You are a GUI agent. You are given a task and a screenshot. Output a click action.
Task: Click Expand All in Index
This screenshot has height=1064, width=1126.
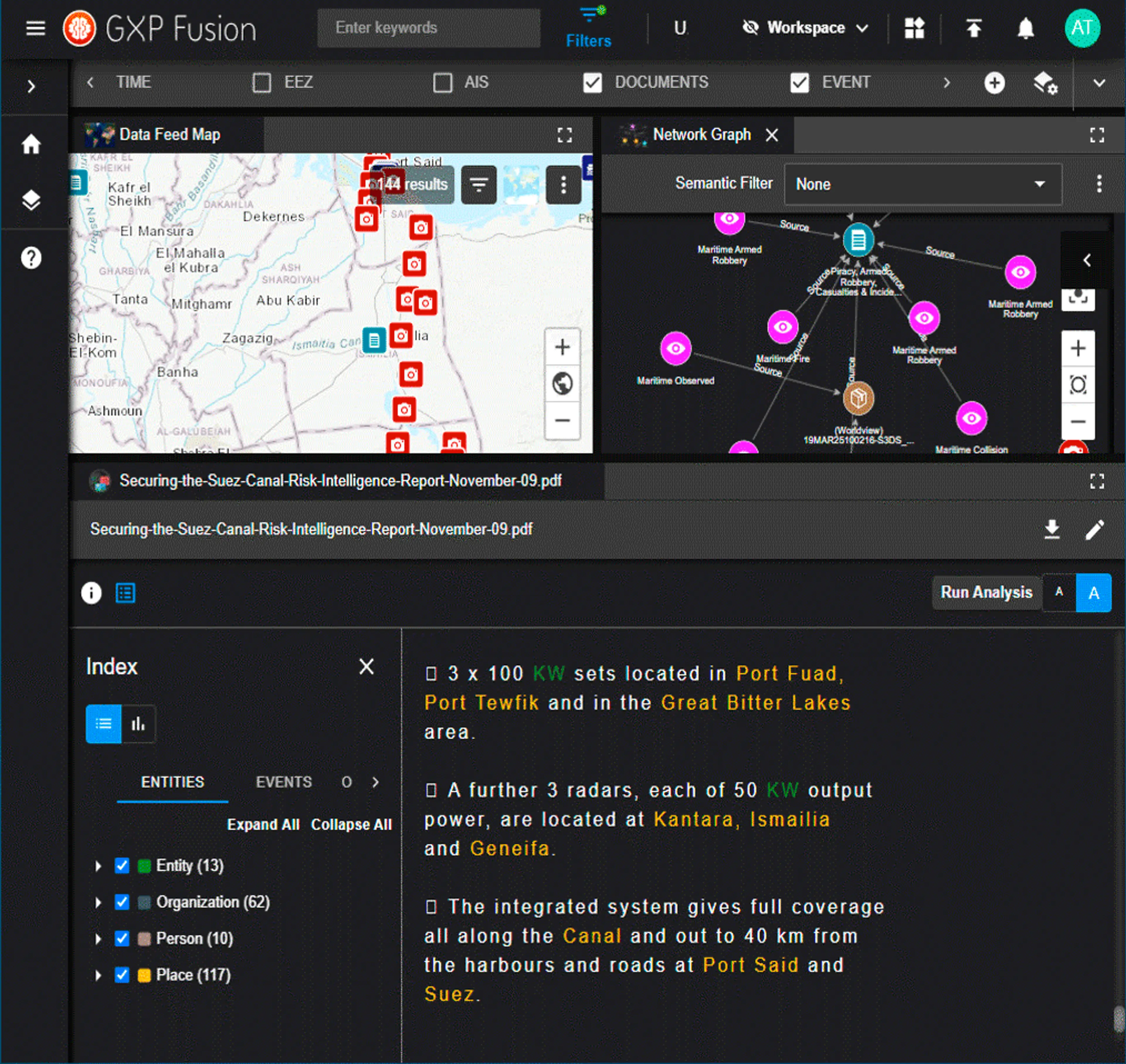263,825
